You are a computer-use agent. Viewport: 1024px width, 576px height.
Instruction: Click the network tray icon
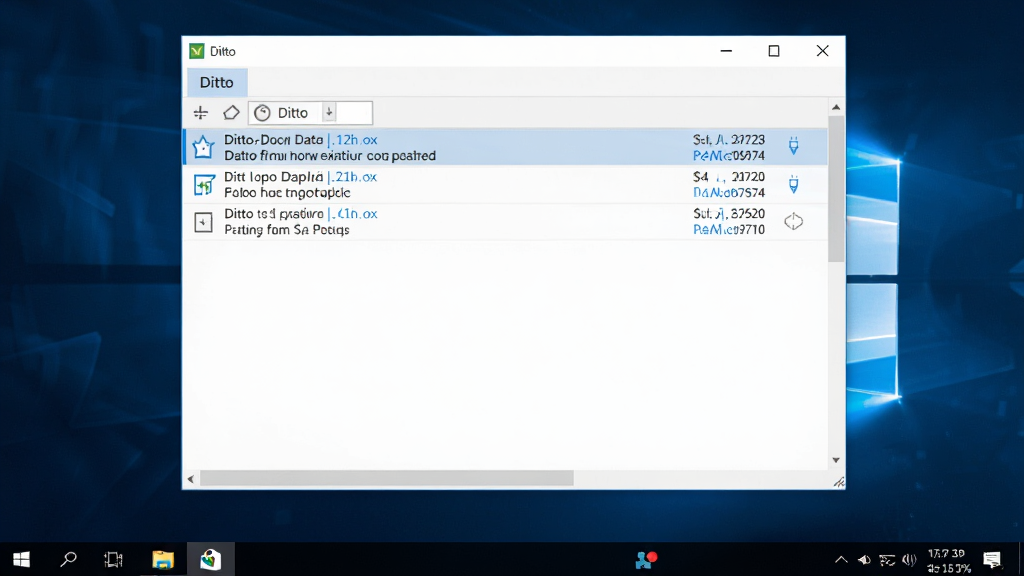(887, 560)
